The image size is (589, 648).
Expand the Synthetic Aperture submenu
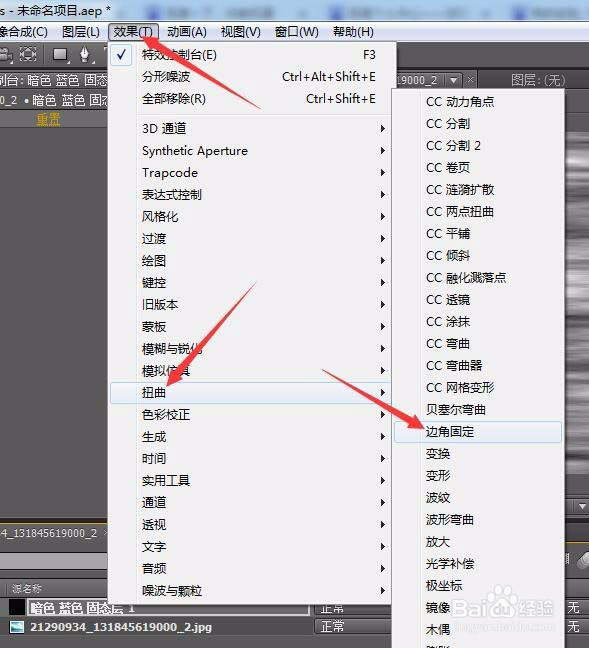[250, 150]
